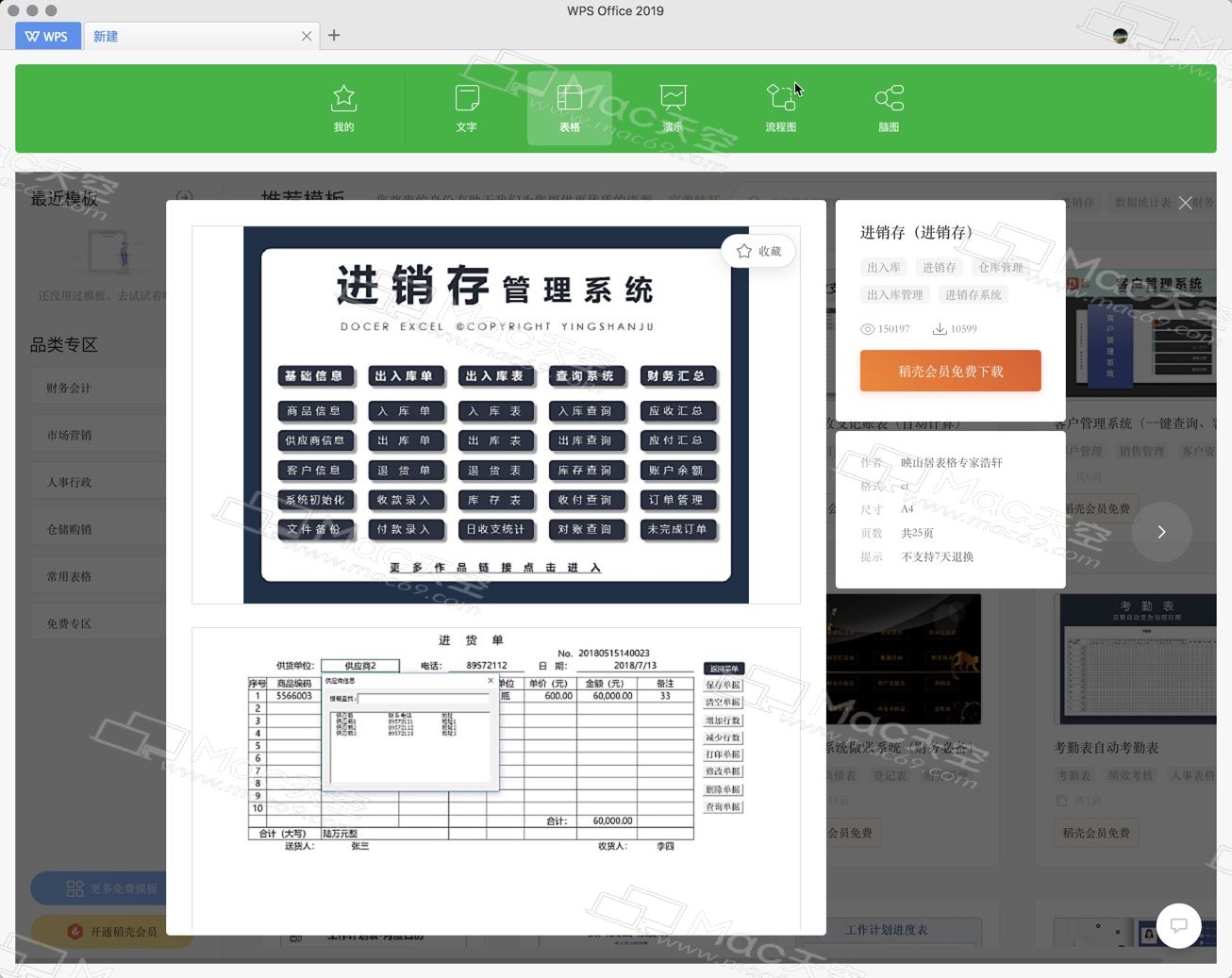Select the 文字 document icon
Screen dimensions: 1232x978
click(x=466, y=107)
